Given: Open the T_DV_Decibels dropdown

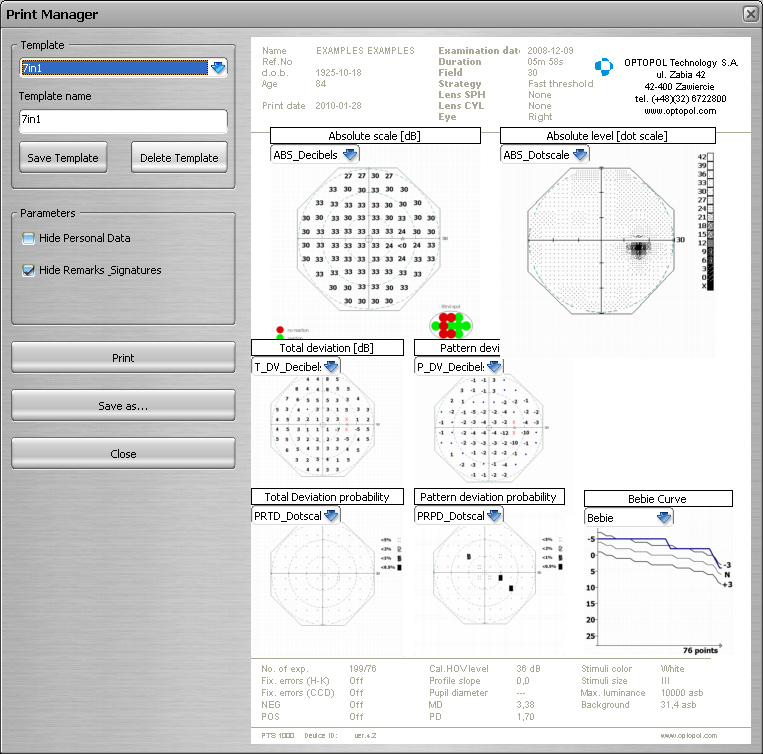Looking at the screenshot, I should tap(331, 366).
